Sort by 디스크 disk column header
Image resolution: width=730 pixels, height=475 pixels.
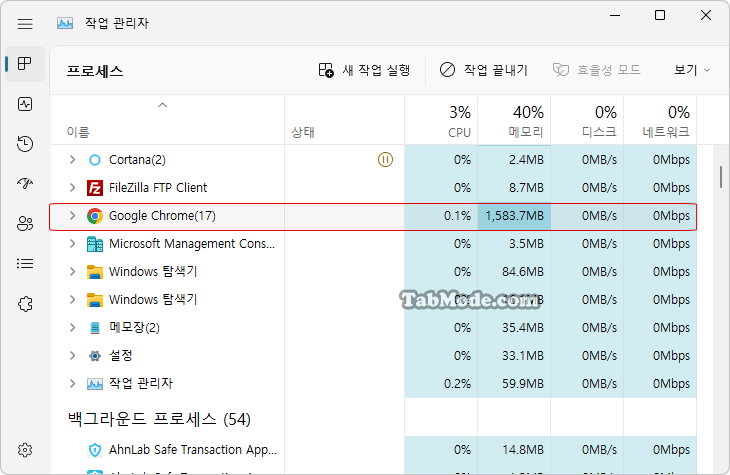click(587, 120)
